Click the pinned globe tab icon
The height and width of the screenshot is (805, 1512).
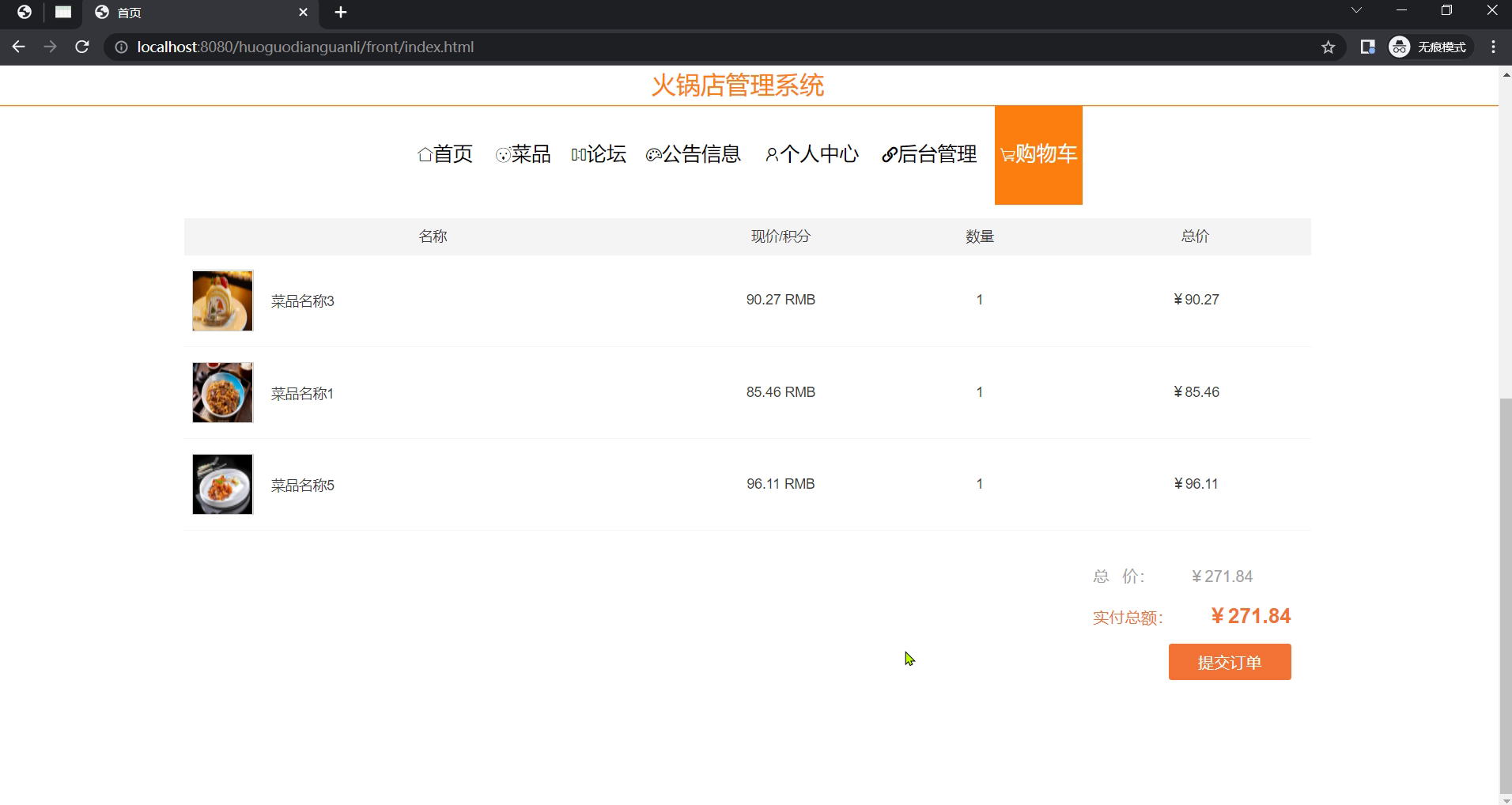(x=25, y=12)
